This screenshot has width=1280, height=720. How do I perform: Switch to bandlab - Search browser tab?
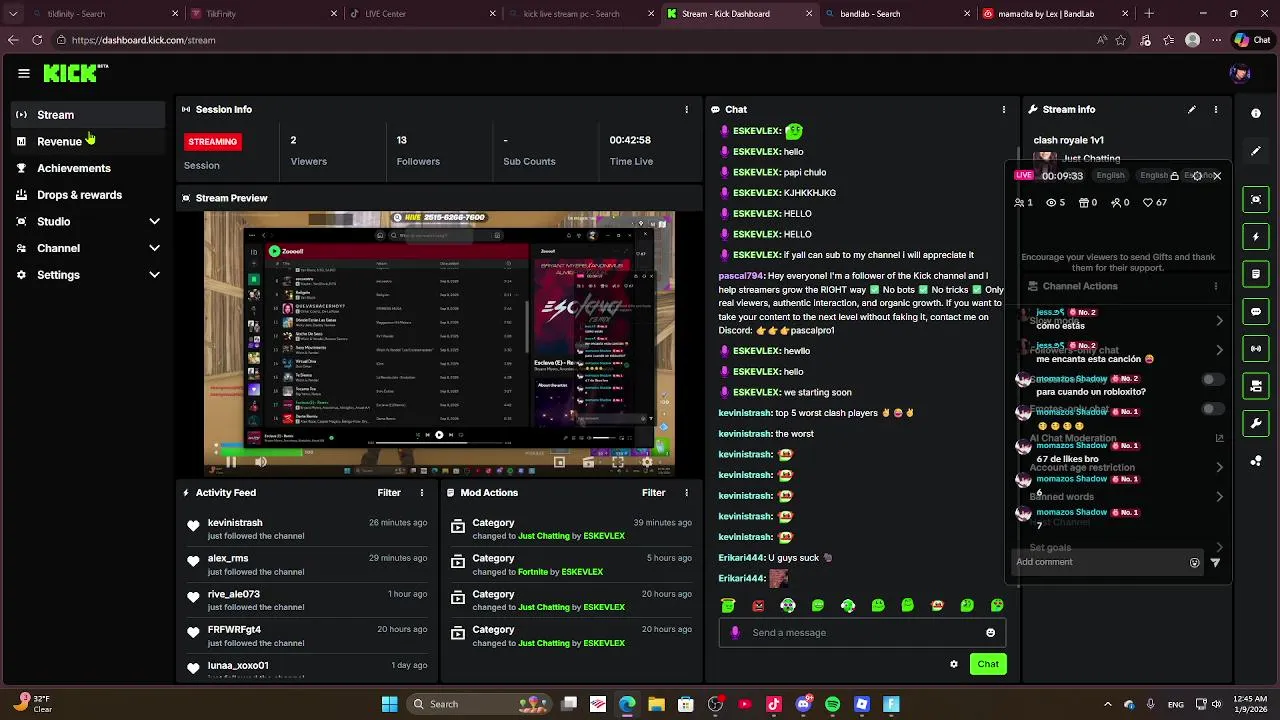[896, 14]
